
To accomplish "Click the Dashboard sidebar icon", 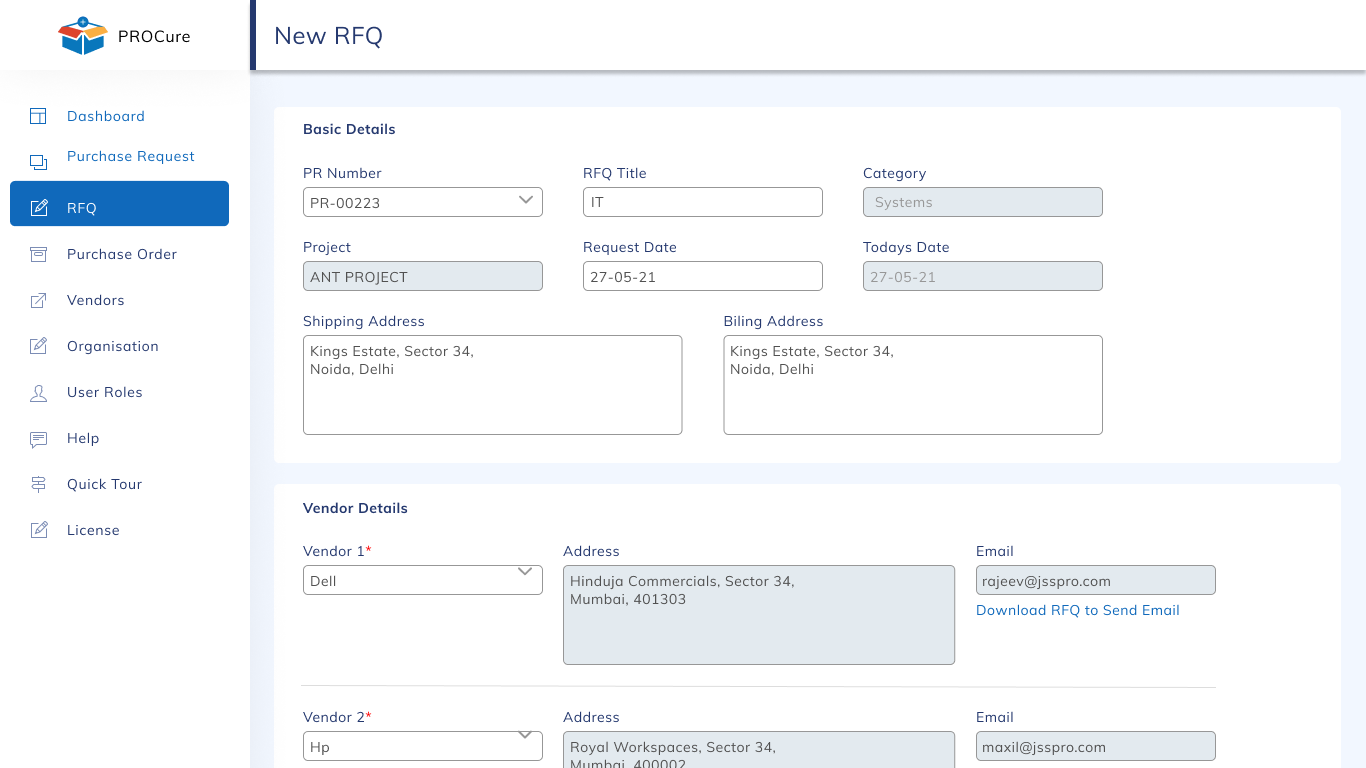I will coord(38,116).
